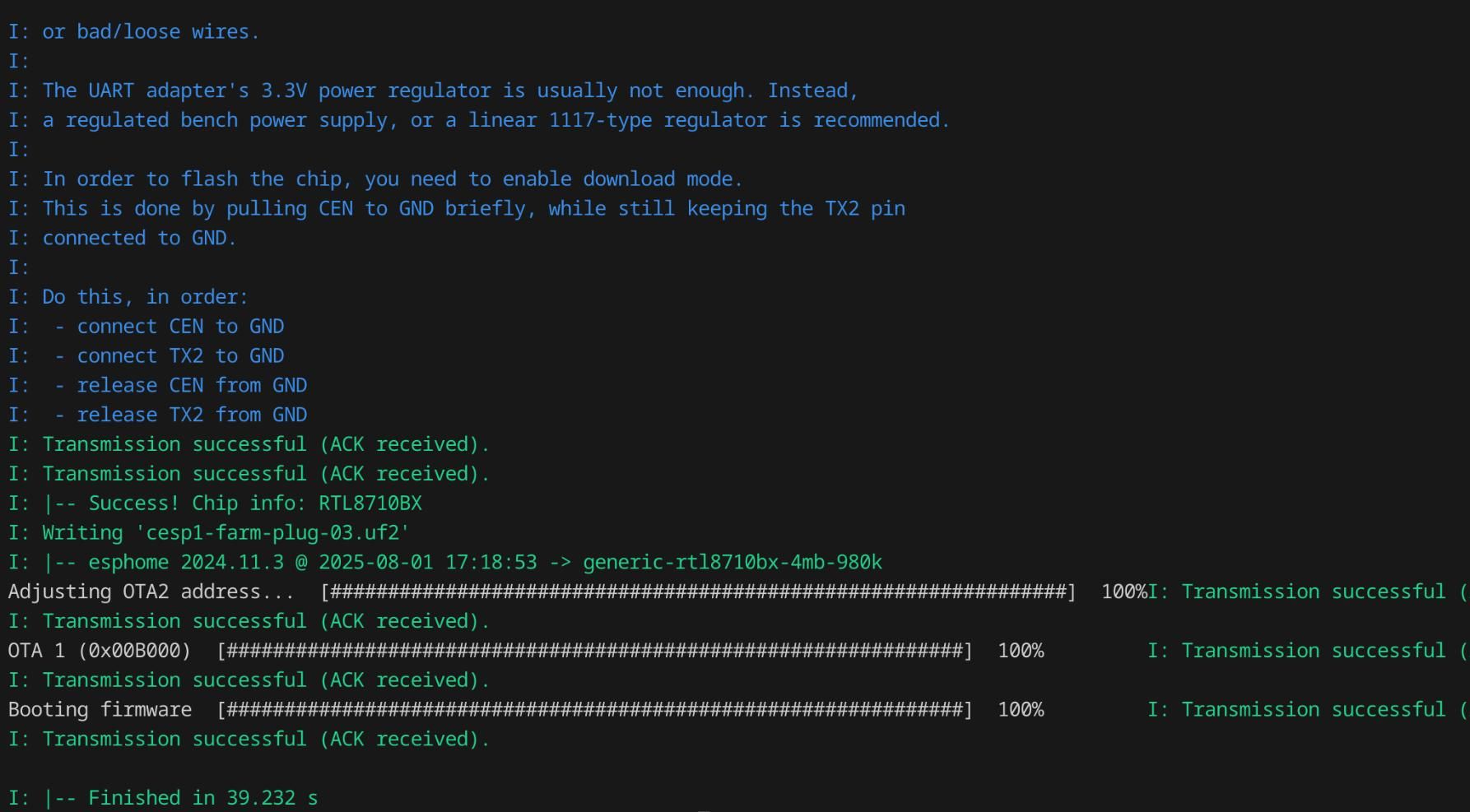Click the "Finished in 39.232 s" line

pyautogui.click(x=202, y=798)
